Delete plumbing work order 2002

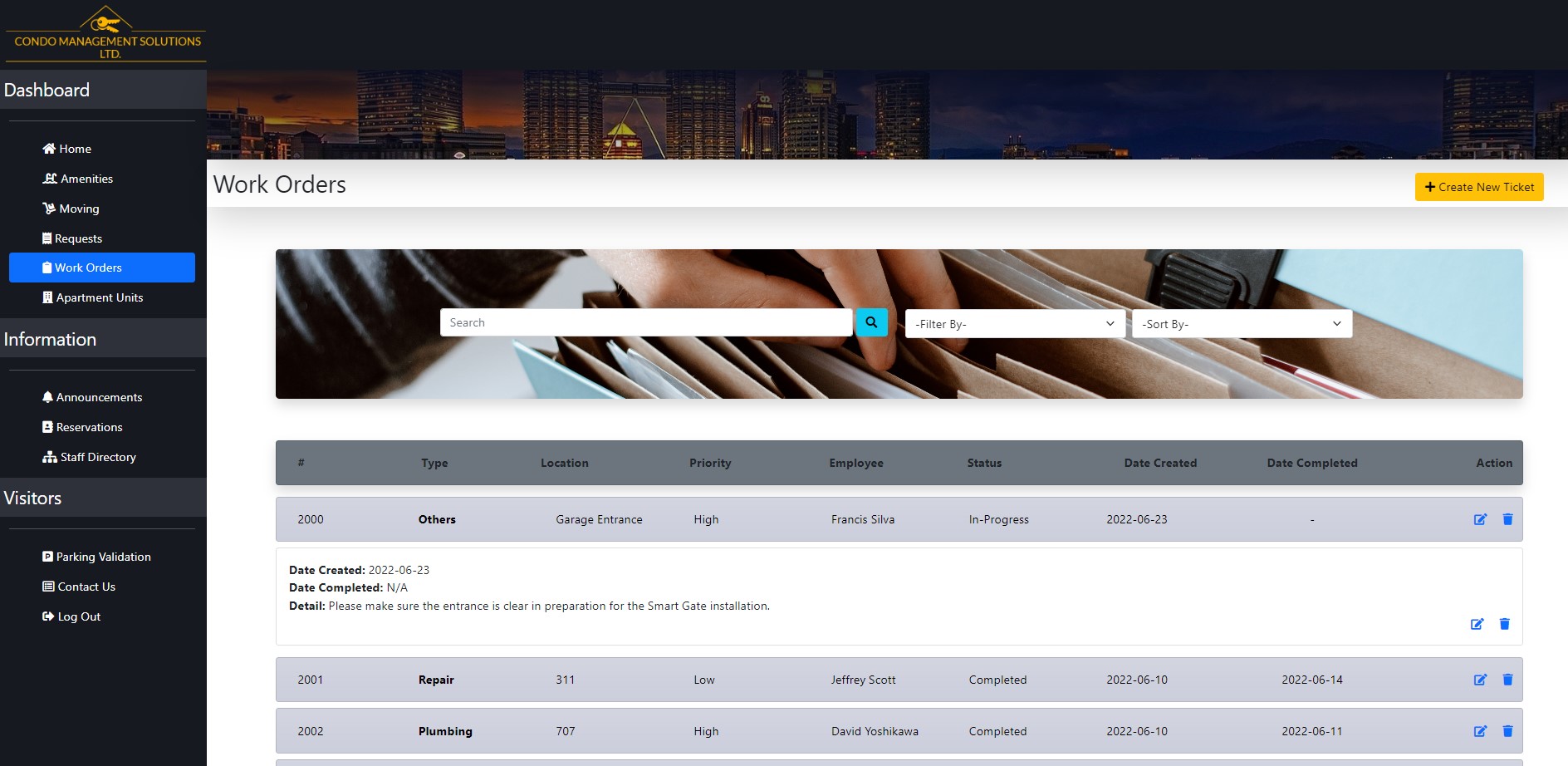[x=1508, y=731]
